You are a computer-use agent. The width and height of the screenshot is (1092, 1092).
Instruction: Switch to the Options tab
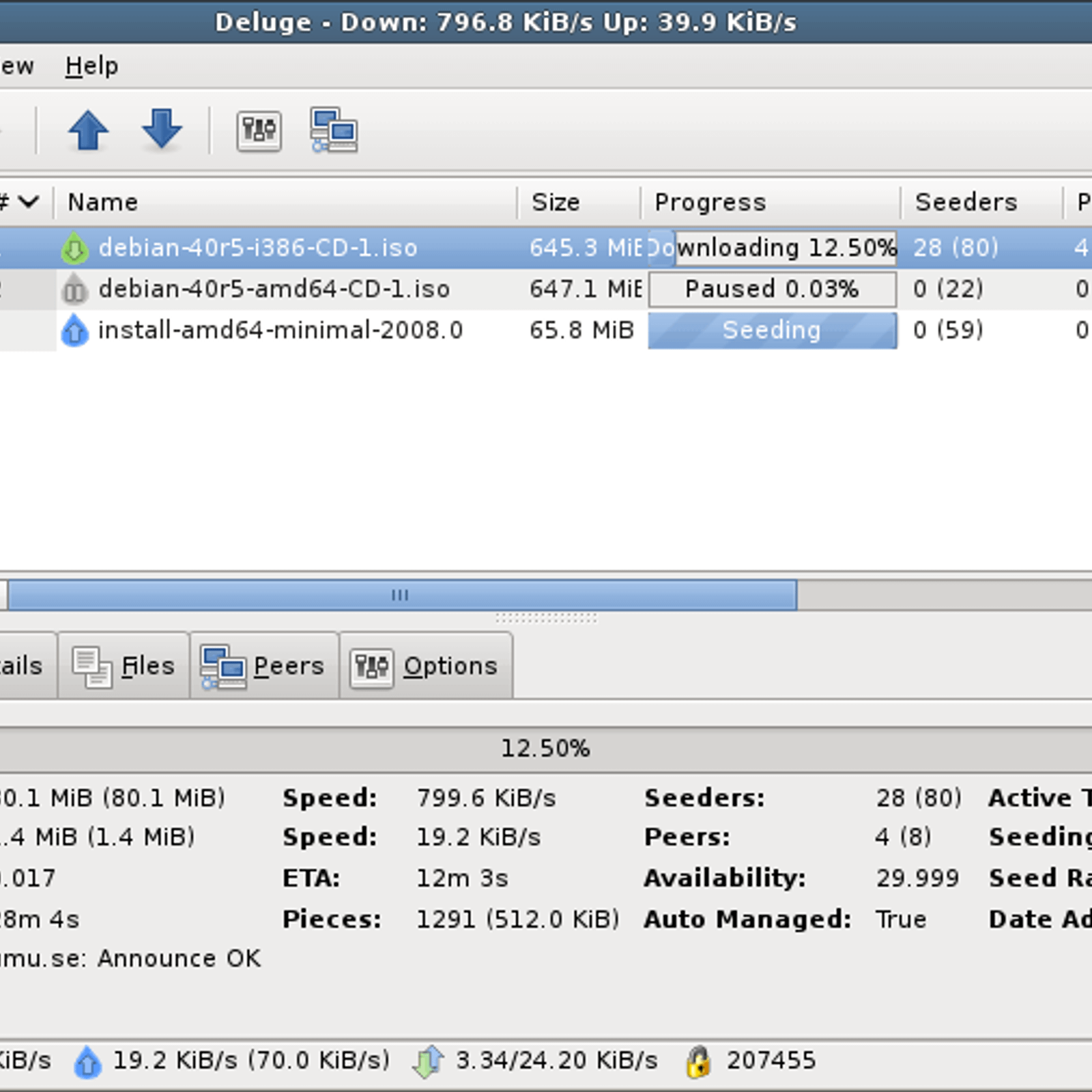(426, 666)
